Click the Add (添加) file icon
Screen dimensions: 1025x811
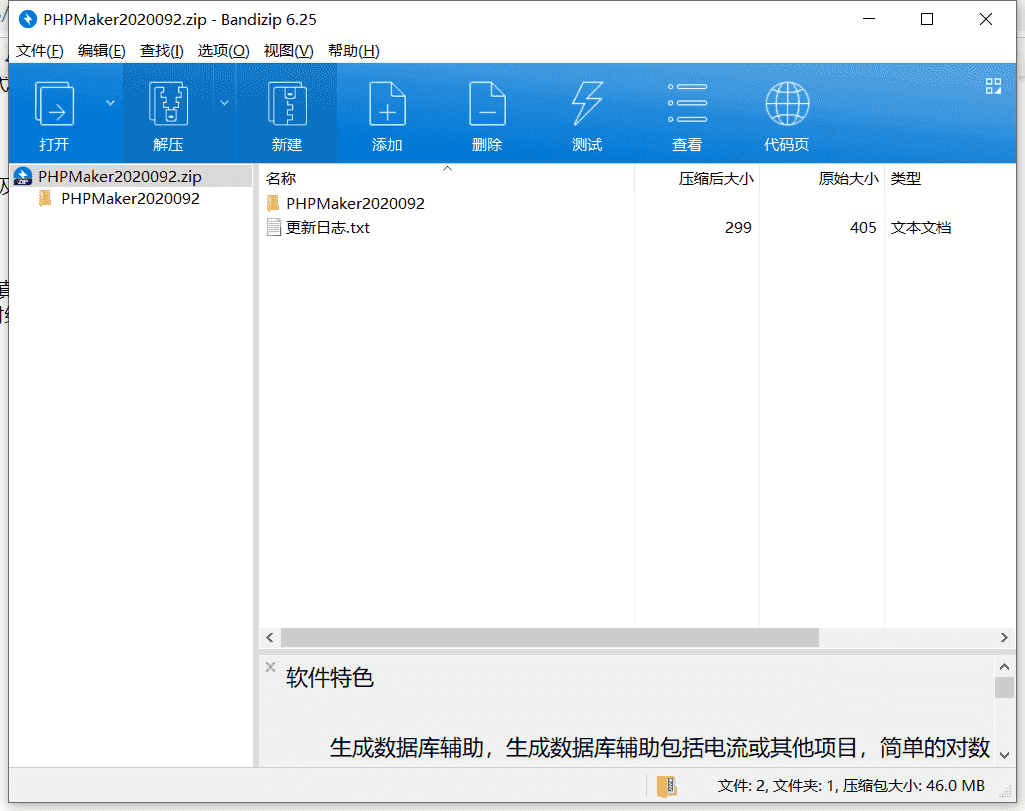point(387,105)
